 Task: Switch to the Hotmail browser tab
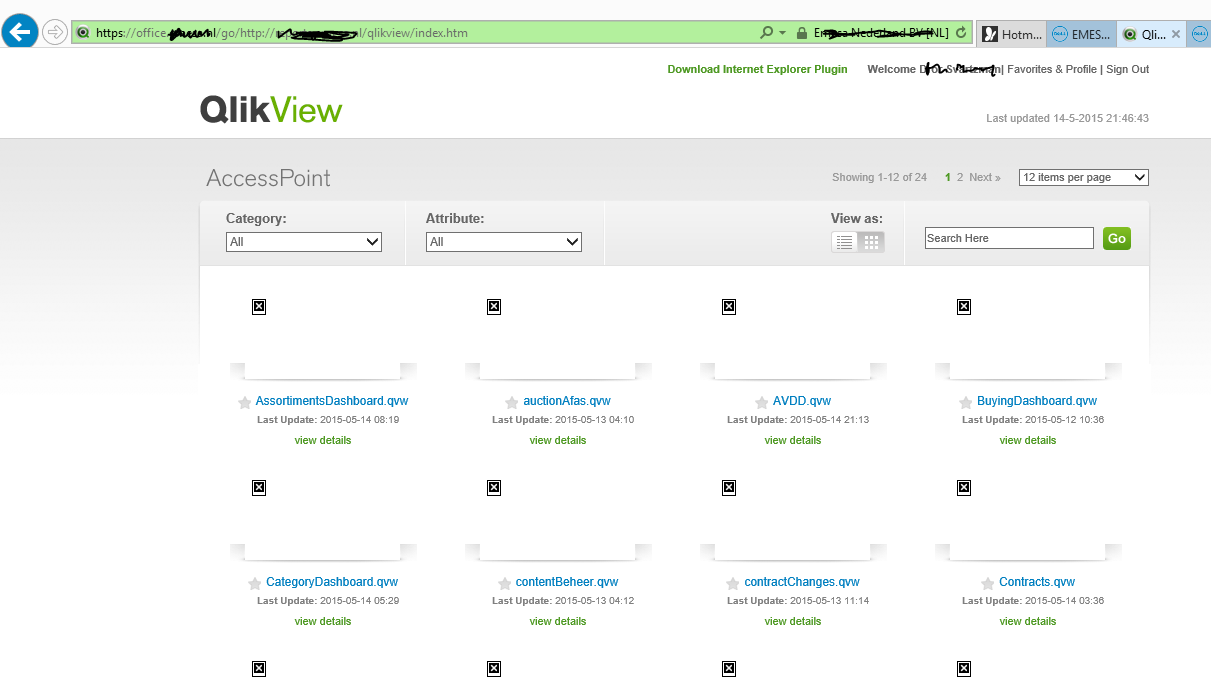point(1011,34)
